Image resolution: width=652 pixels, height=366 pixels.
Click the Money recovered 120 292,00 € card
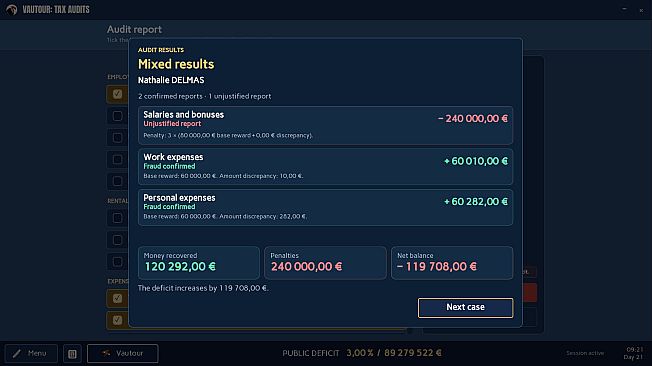click(x=199, y=262)
